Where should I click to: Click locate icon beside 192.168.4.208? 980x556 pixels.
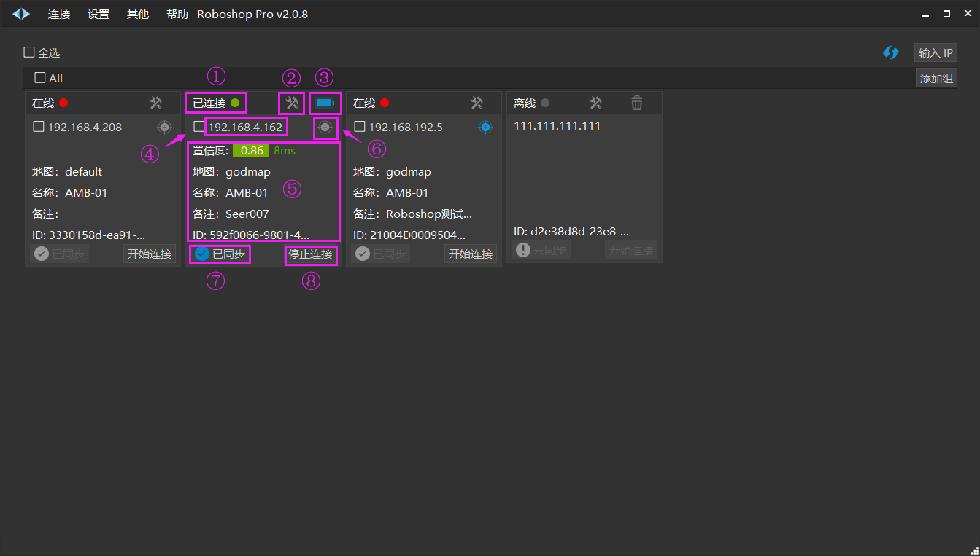pyautogui.click(x=164, y=127)
